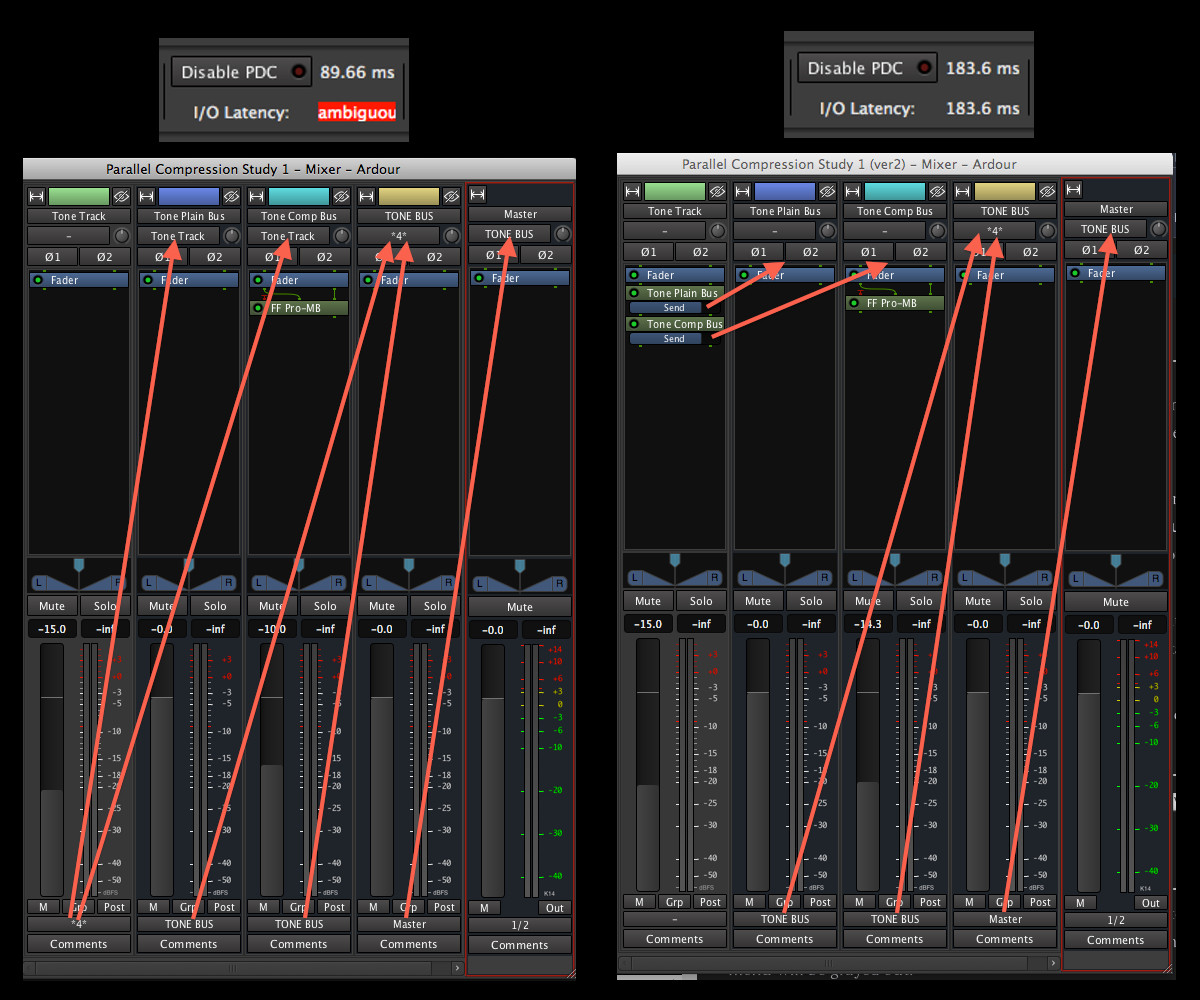Open Comments on the Master strip
Image resolution: width=1200 pixels, height=1000 pixels.
click(x=520, y=944)
